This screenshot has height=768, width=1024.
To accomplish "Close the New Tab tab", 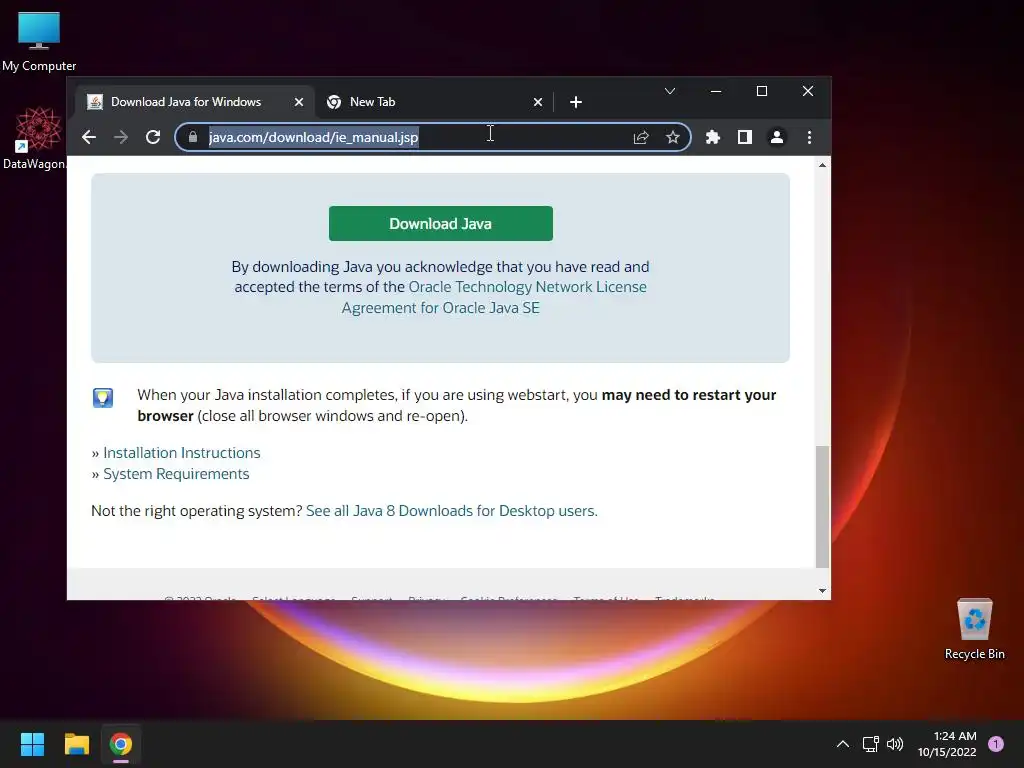I will click(x=537, y=102).
